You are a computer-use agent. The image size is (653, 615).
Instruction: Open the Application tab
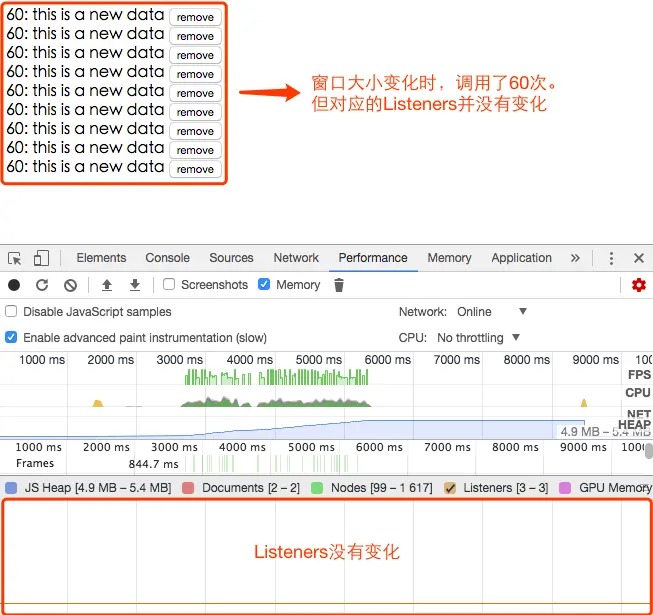tap(521, 258)
